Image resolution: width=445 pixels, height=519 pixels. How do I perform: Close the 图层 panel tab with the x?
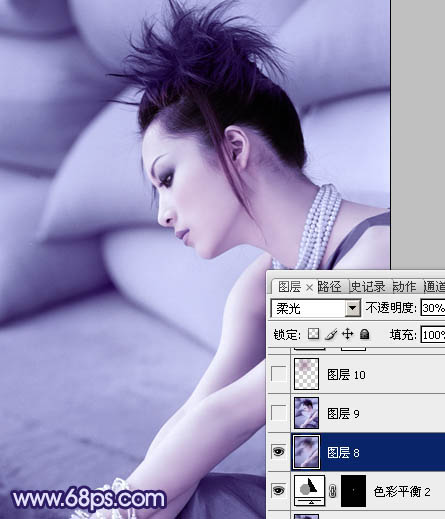(309, 287)
